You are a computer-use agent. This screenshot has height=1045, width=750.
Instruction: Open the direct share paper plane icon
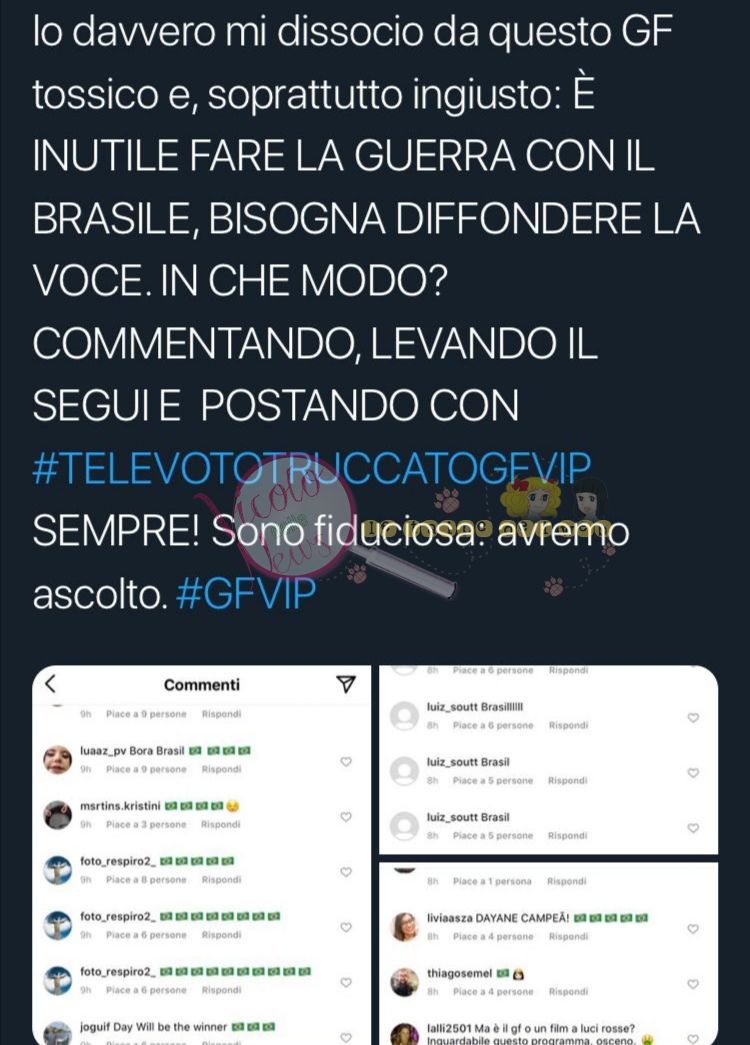click(345, 684)
